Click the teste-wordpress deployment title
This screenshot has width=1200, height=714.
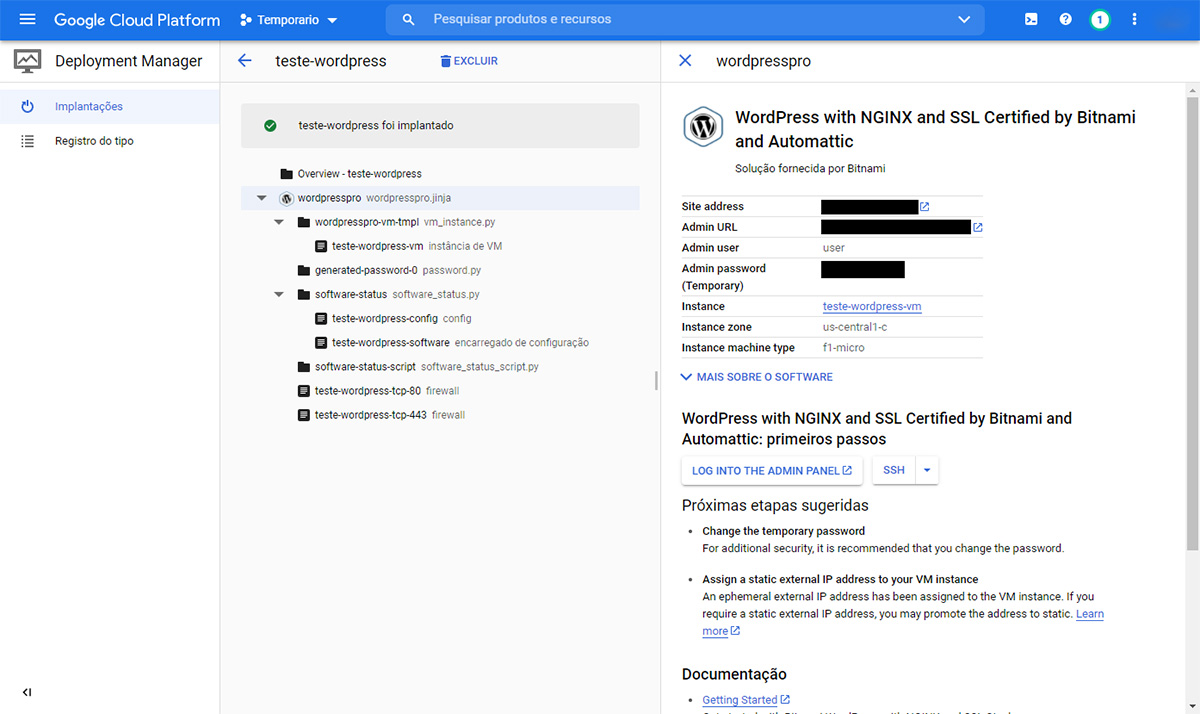(331, 61)
